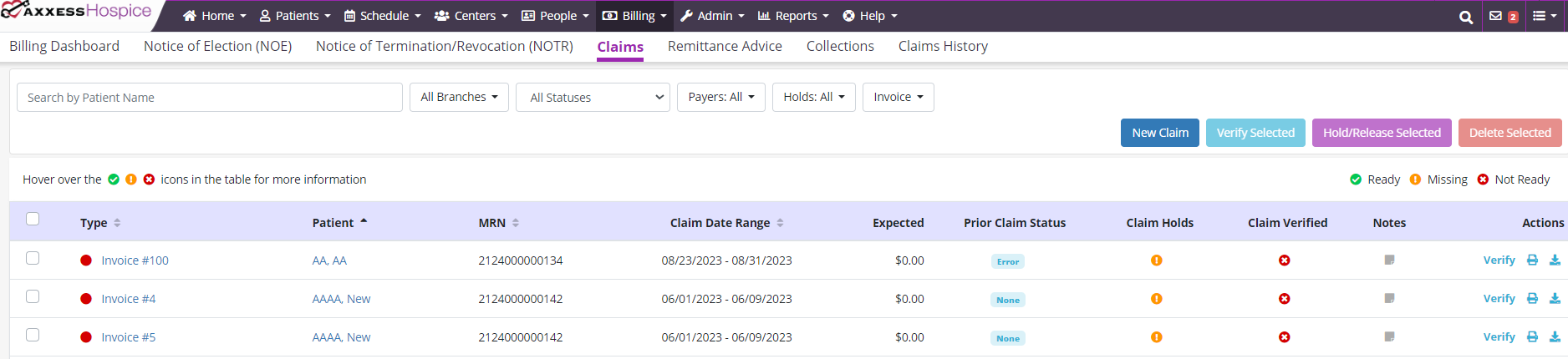Screen dimensions: 1568x359
Task: Click the download icon for Invoice #4
Action: 1555,299
